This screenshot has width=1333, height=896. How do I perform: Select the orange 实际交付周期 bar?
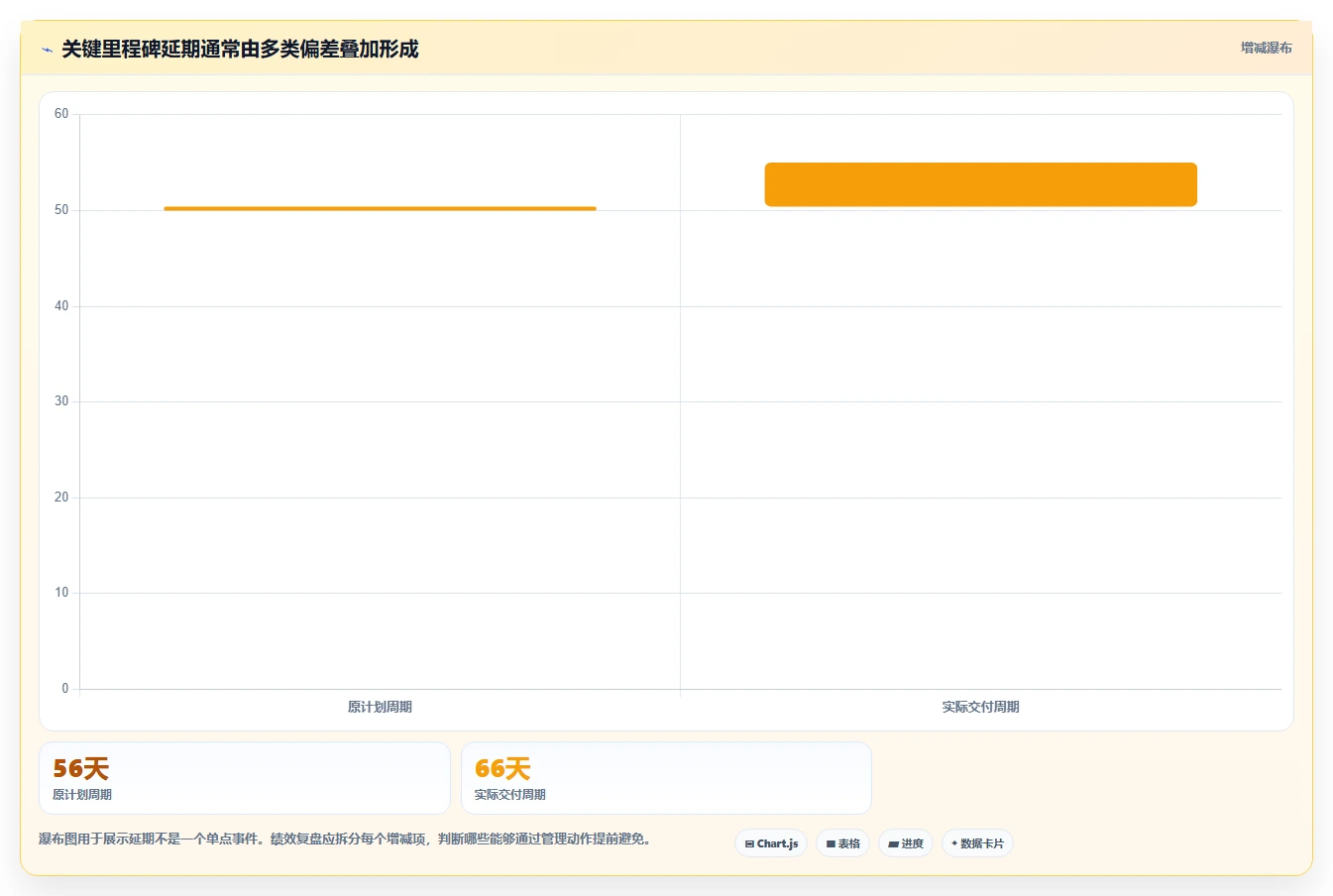pyautogui.click(x=980, y=184)
